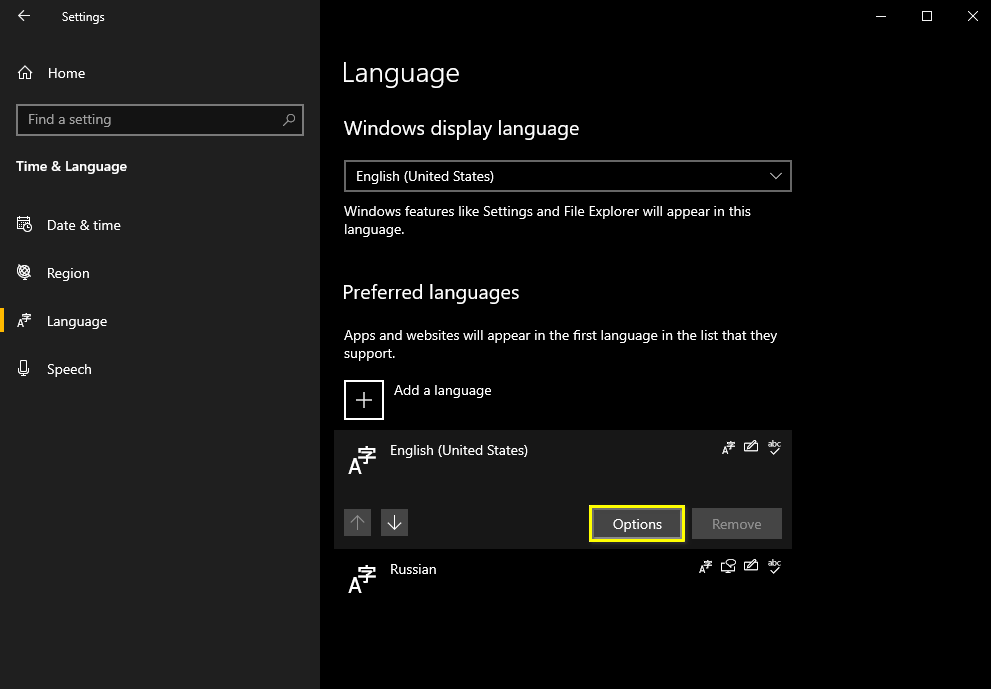The width and height of the screenshot is (991, 689).
Task: Click English spell-check abc icon
Action: pos(774,448)
